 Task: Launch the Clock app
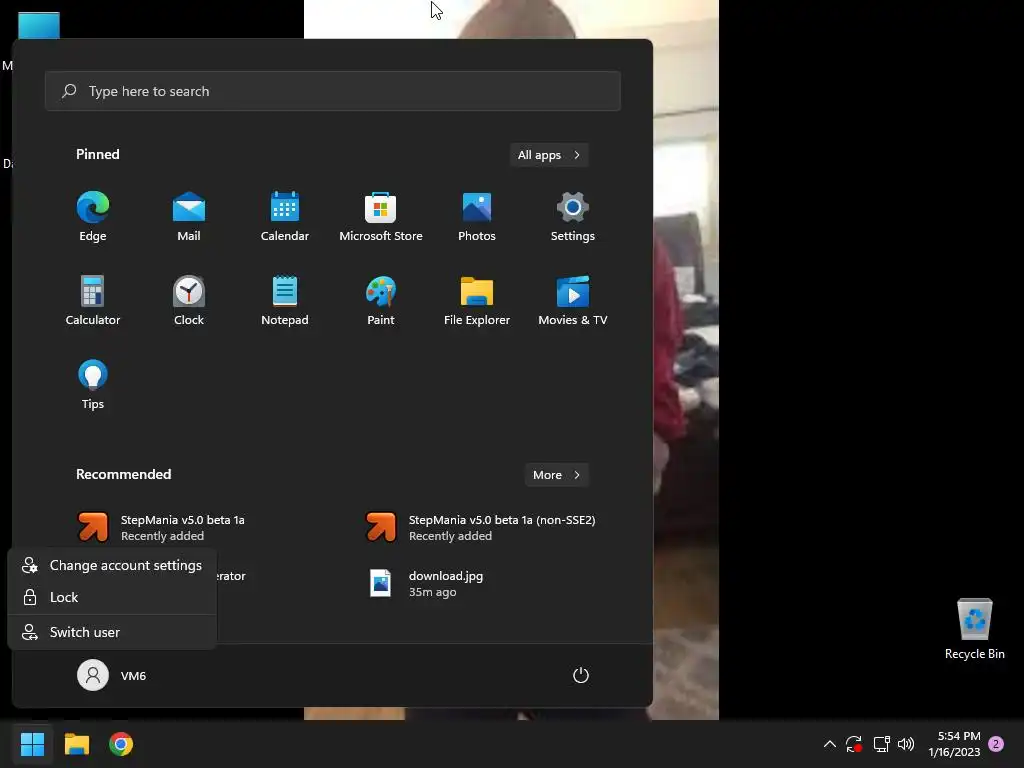(x=189, y=300)
